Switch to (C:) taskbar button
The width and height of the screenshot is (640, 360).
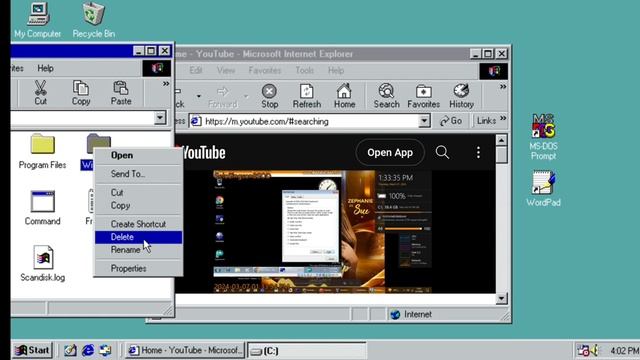click(x=307, y=351)
